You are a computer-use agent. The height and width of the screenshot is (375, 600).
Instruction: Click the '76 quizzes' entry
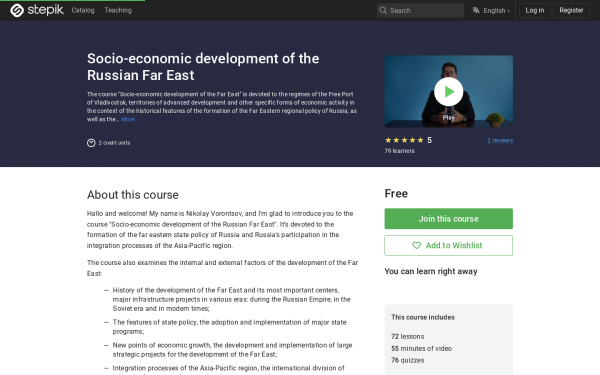coord(408,360)
